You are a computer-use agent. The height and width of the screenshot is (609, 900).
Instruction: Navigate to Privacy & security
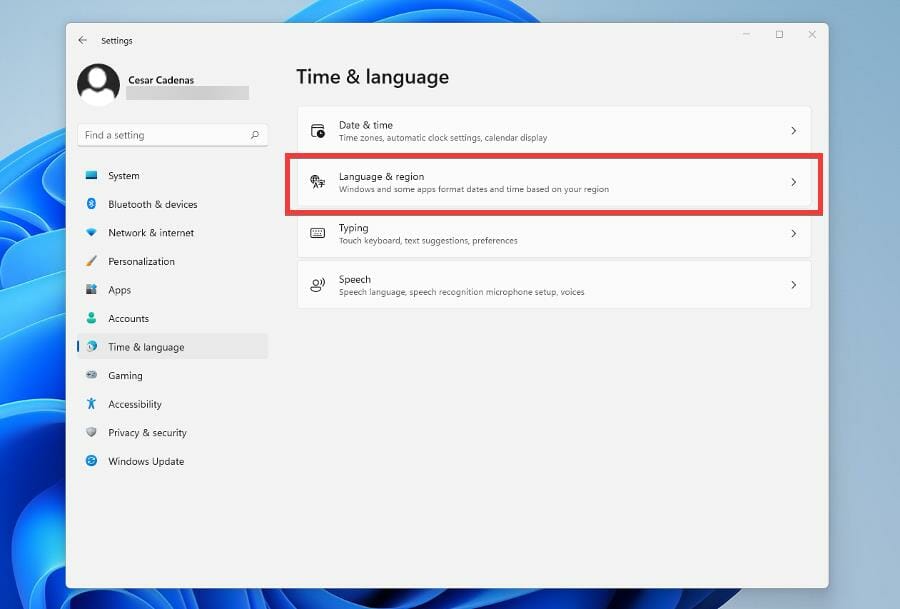point(148,433)
